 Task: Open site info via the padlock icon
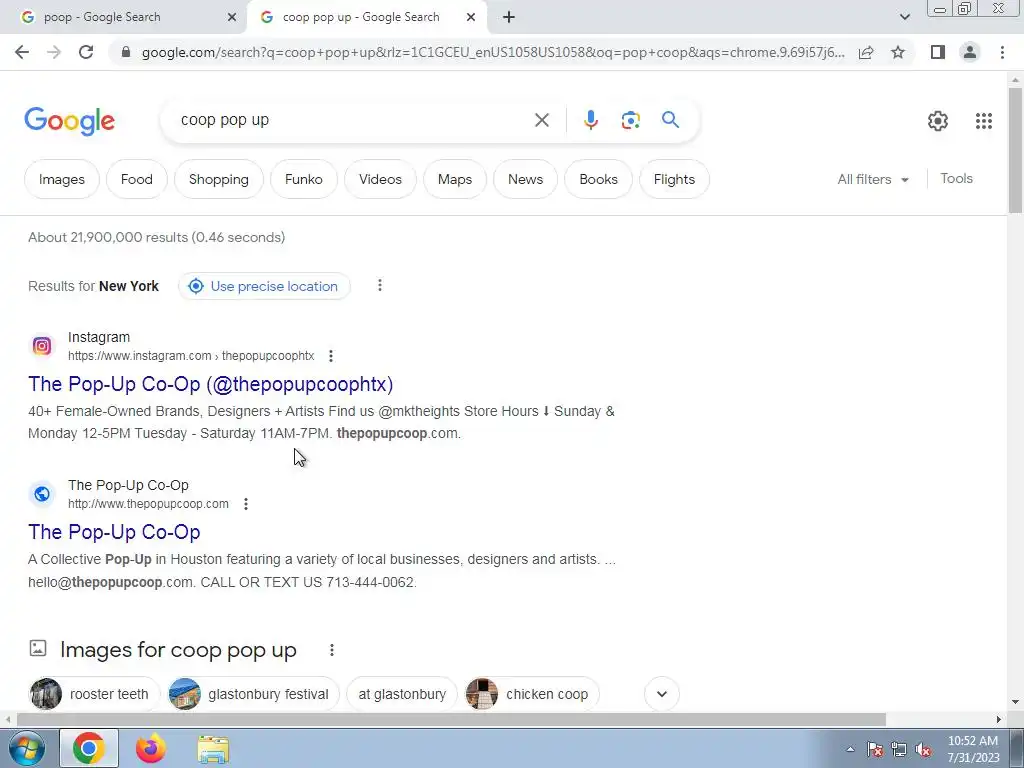[127, 52]
